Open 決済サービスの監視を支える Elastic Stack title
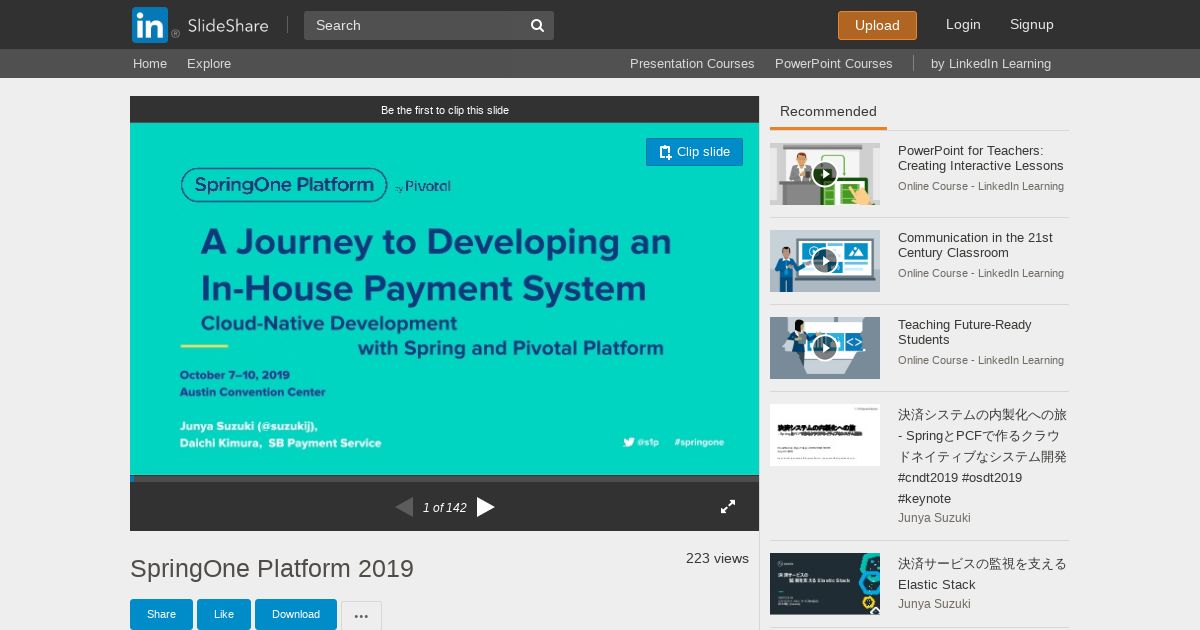This screenshot has height=630, width=1200. [x=982, y=574]
